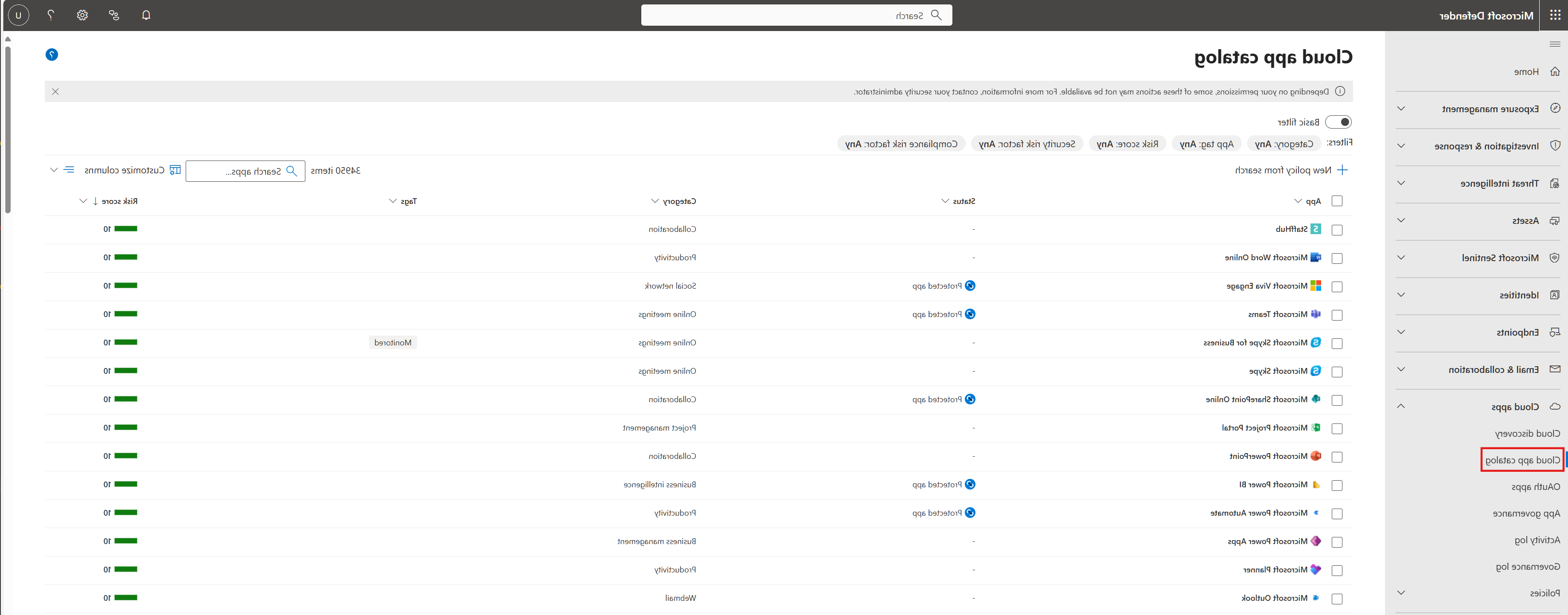Open the settings gear icon
The image size is (1568, 615).
82,15
